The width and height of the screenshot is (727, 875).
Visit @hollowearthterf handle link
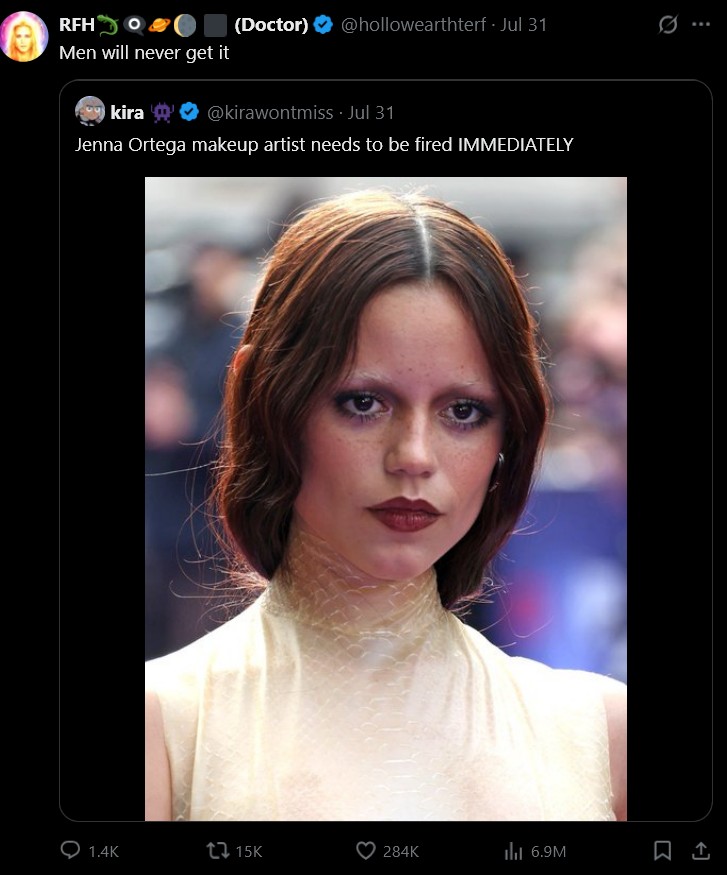(413, 25)
